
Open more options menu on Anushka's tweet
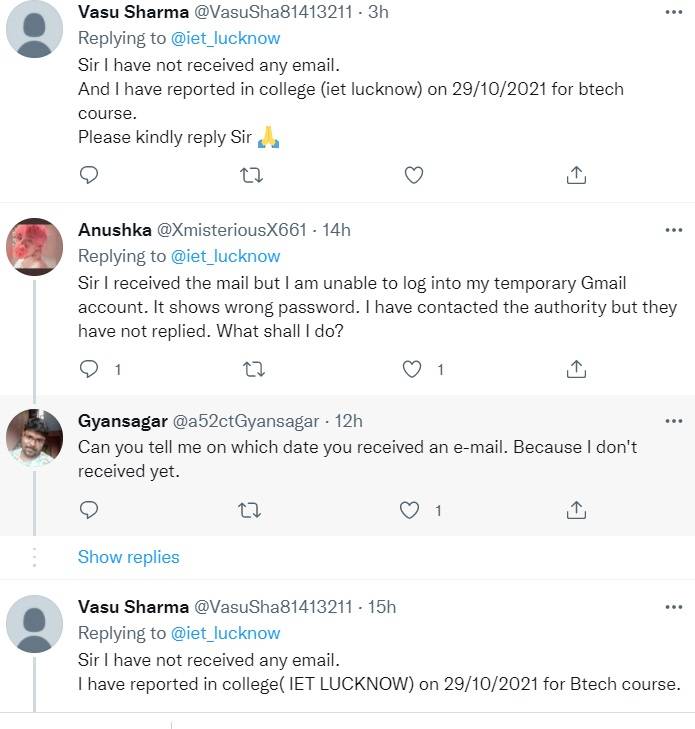673,230
